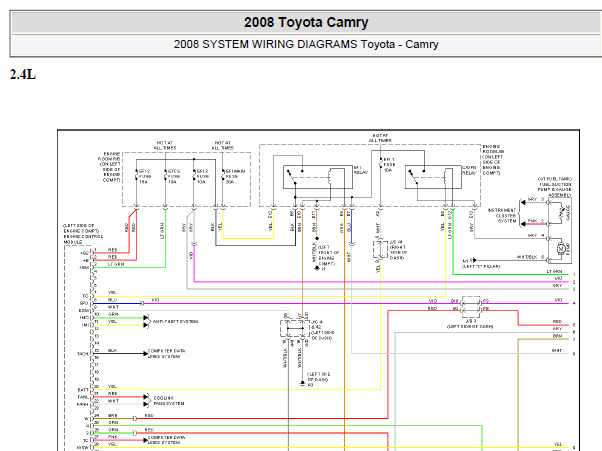The height and width of the screenshot is (451, 602).
Task: Click the J/C 4 junction connector box at center
Action: 295,329
